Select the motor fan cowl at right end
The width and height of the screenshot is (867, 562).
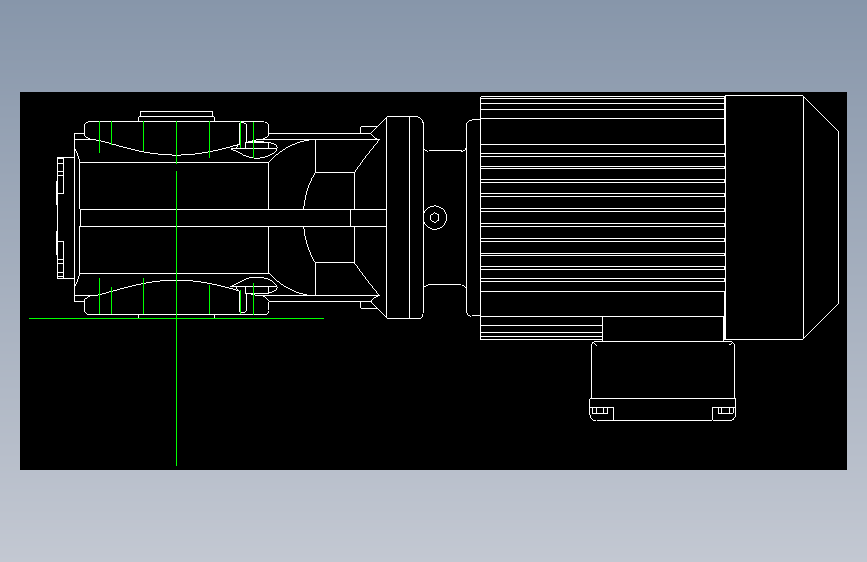[x=782, y=217]
